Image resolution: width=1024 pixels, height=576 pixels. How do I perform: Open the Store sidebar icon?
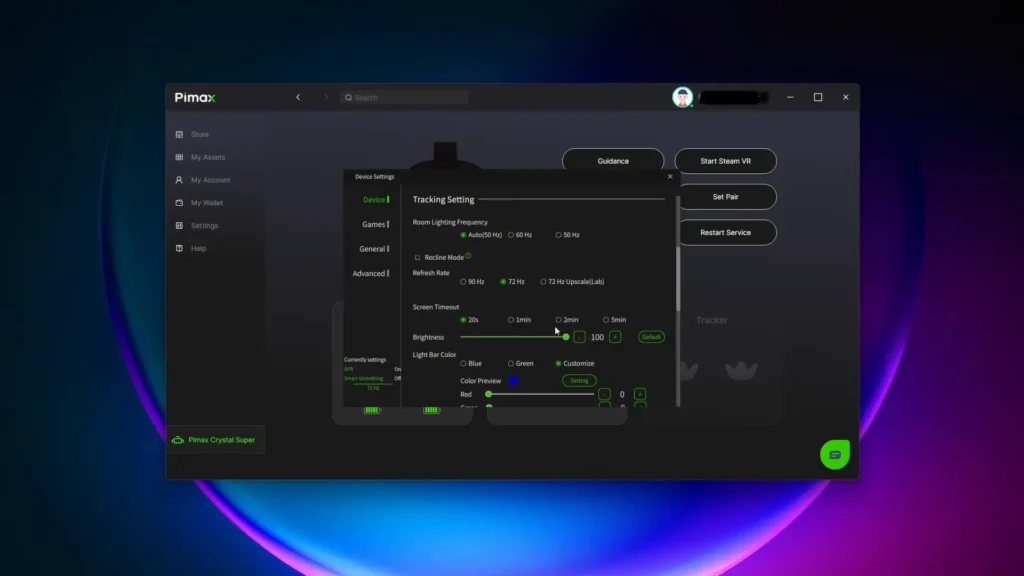(x=179, y=135)
